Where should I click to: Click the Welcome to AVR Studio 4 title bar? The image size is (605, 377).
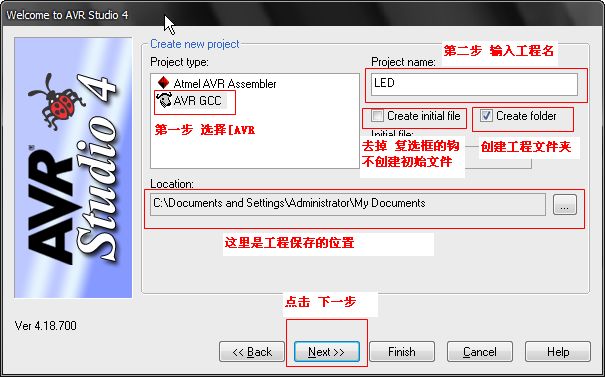pos(302,15)
